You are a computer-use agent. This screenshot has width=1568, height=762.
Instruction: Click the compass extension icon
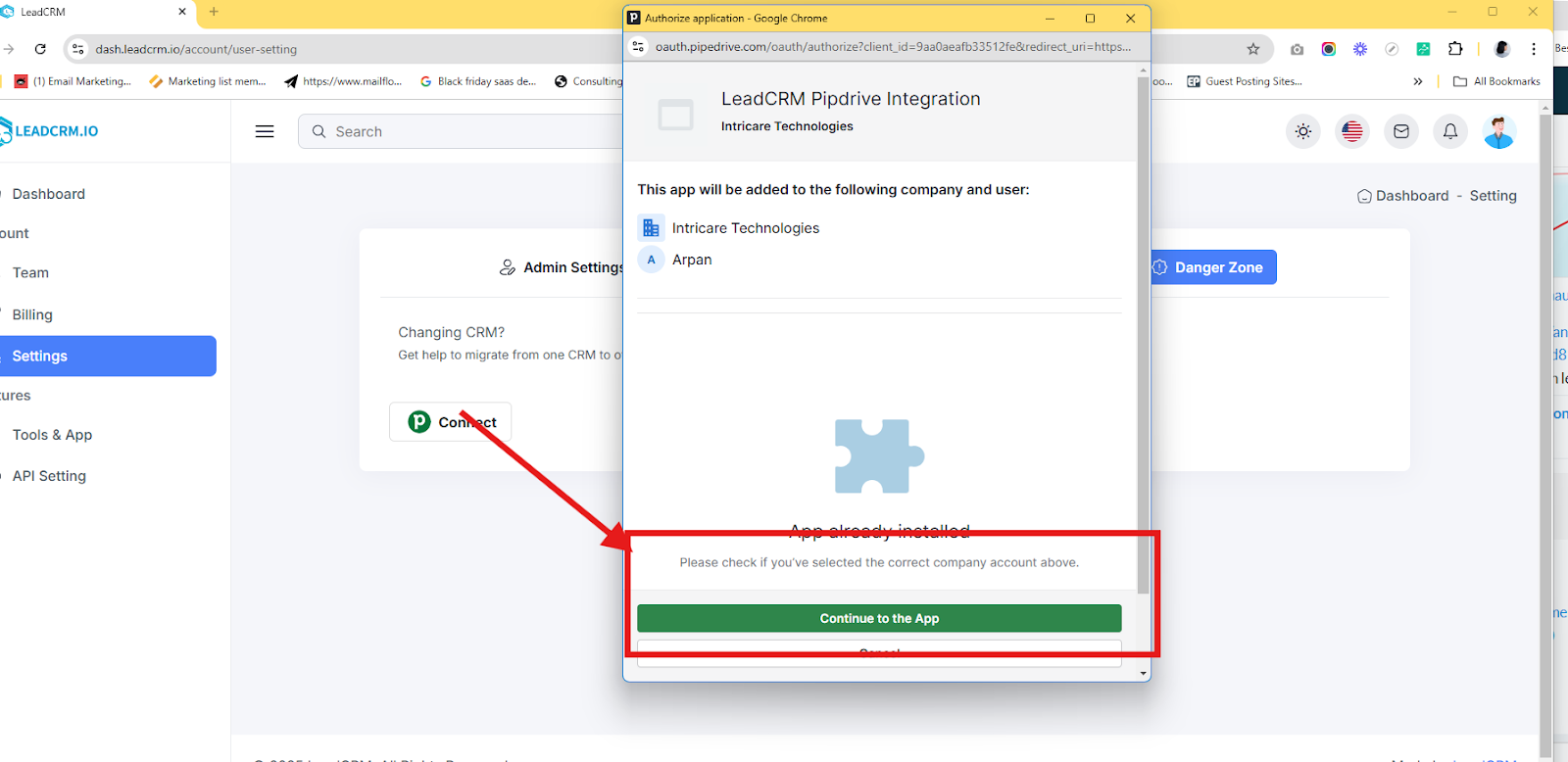(x=1392, y=49)
